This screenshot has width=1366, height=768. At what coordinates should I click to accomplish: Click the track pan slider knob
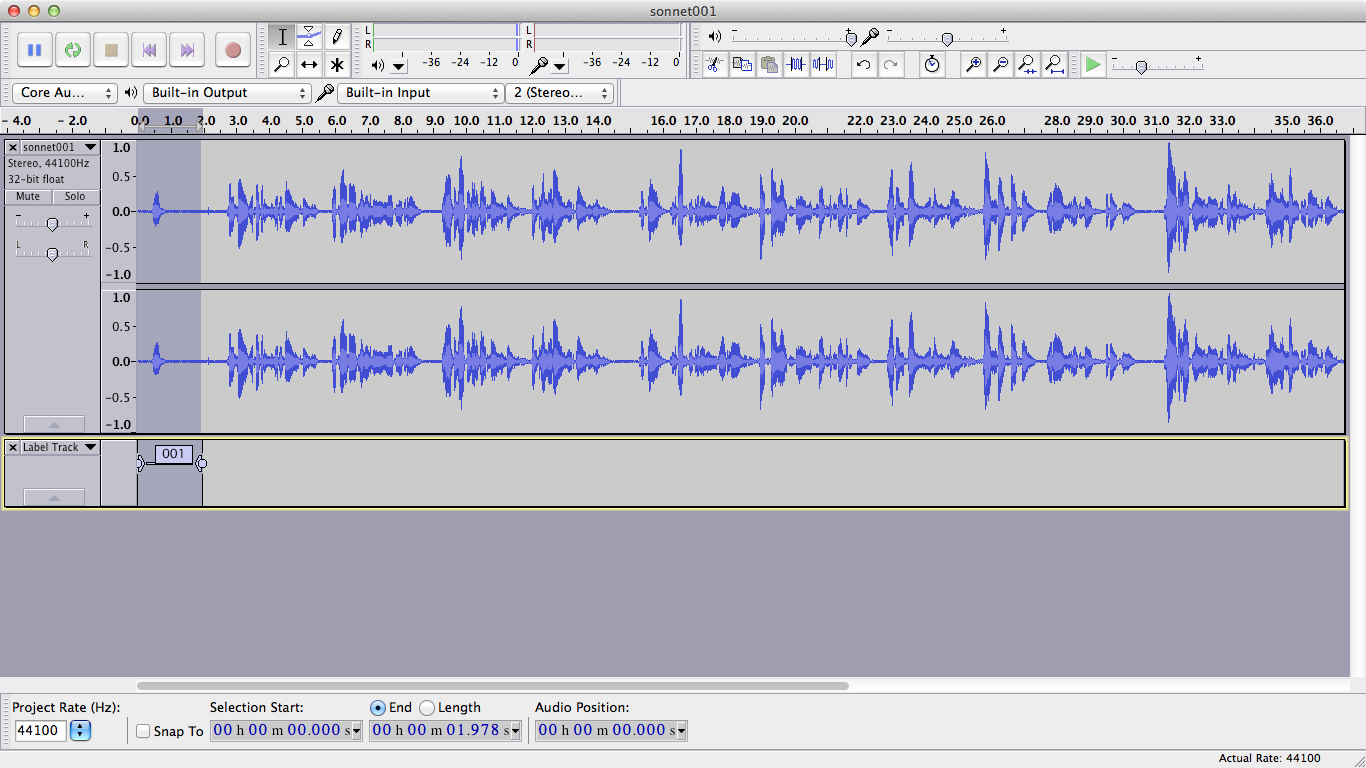pyautogui.click(x=52, y=254)
